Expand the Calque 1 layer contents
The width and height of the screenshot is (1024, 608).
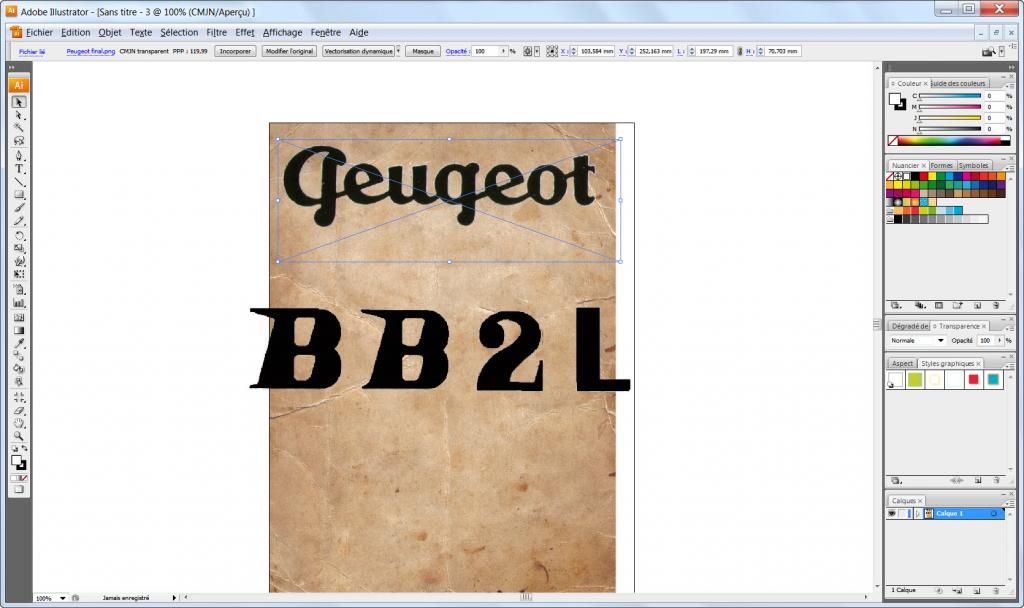click(x=918, y=514)
